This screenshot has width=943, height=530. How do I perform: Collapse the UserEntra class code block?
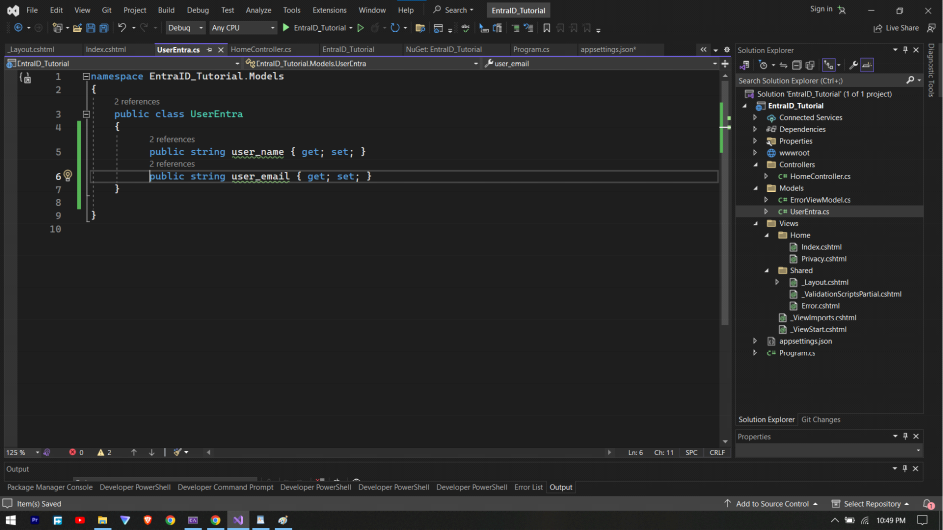click(87, 115)
